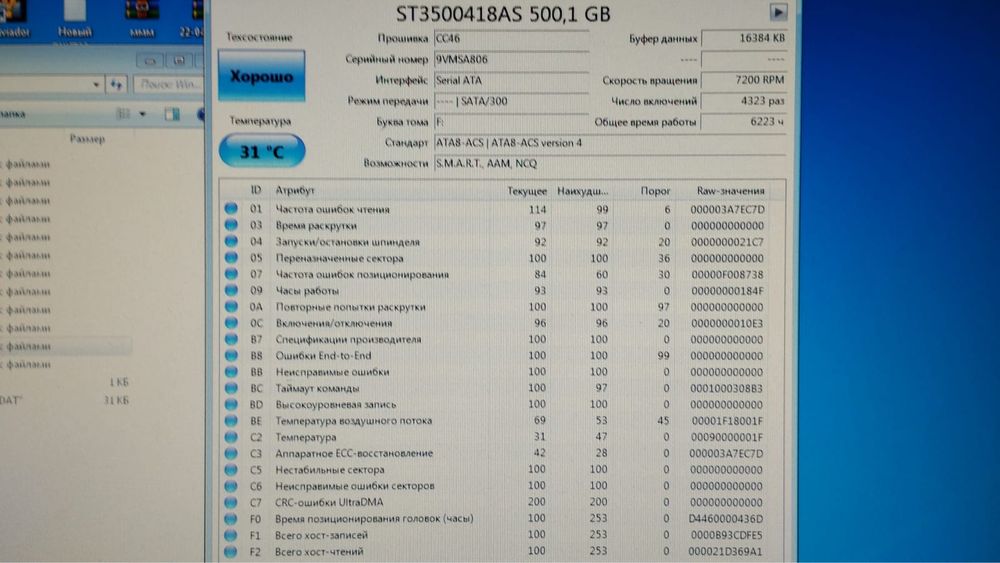Click the status dot of row 04 Запуски/остановки шпинделя
1000x563 pixels.
[x=231, y=242]
